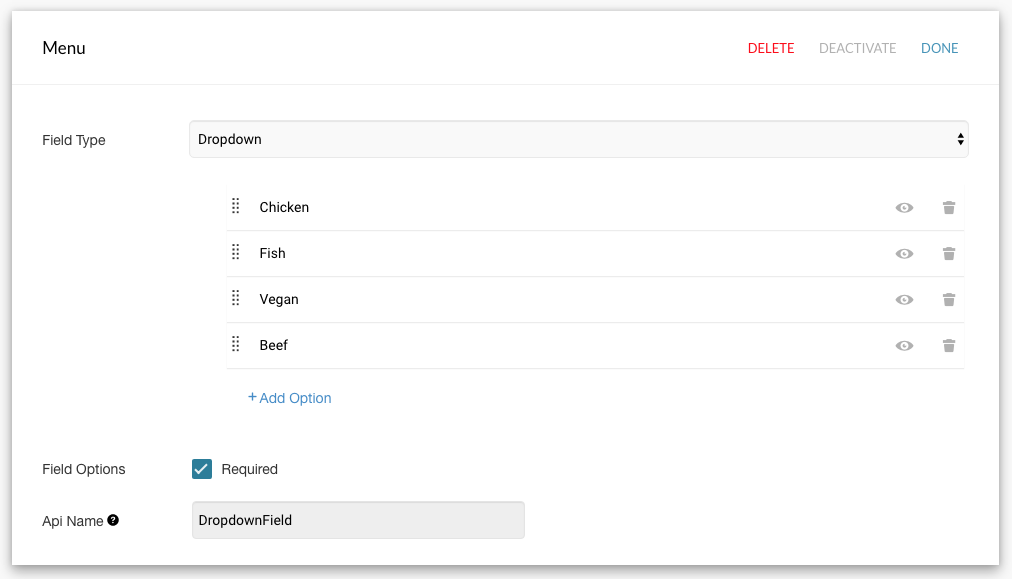Focus the Api Name input field
This screenshot has width=1012, height=579.
coord(358,520)
